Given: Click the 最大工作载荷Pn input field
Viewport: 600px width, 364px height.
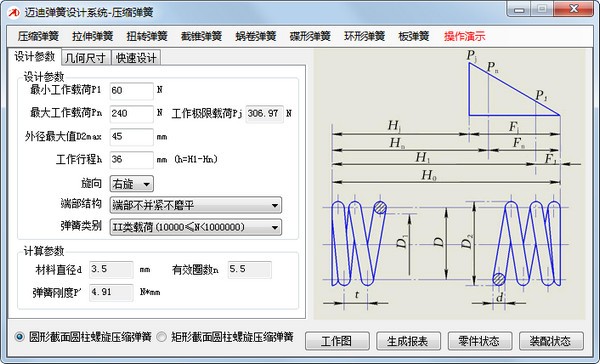Looking at the screenshot, I should point(132,114).
